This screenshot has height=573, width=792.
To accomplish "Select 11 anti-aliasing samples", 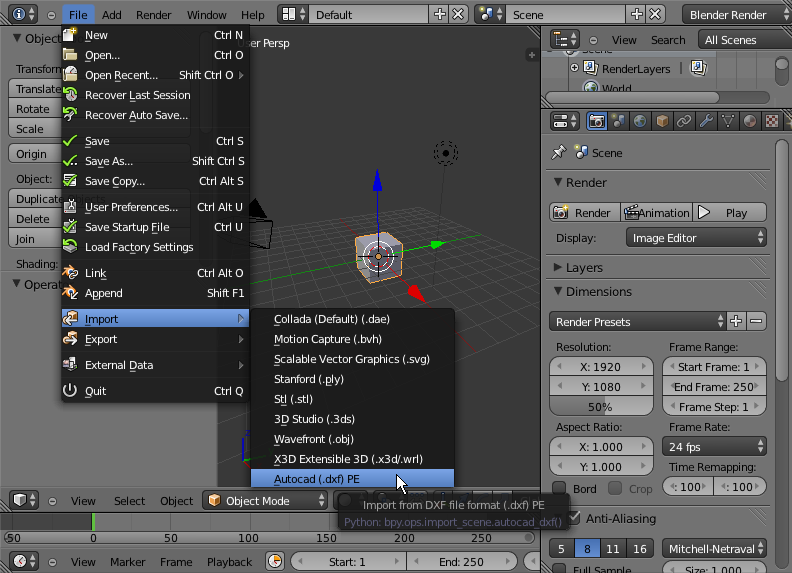I will coord(613,549).
